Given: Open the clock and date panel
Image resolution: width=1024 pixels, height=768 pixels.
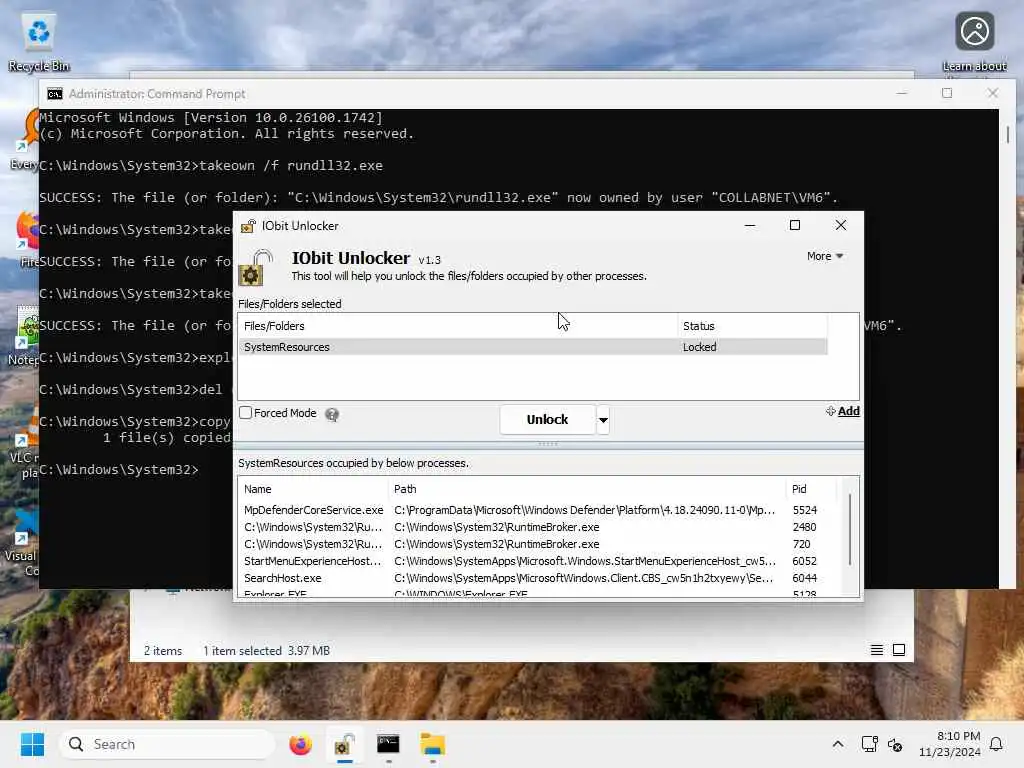Looking at the screenshot, I should [x=950, y=744].
